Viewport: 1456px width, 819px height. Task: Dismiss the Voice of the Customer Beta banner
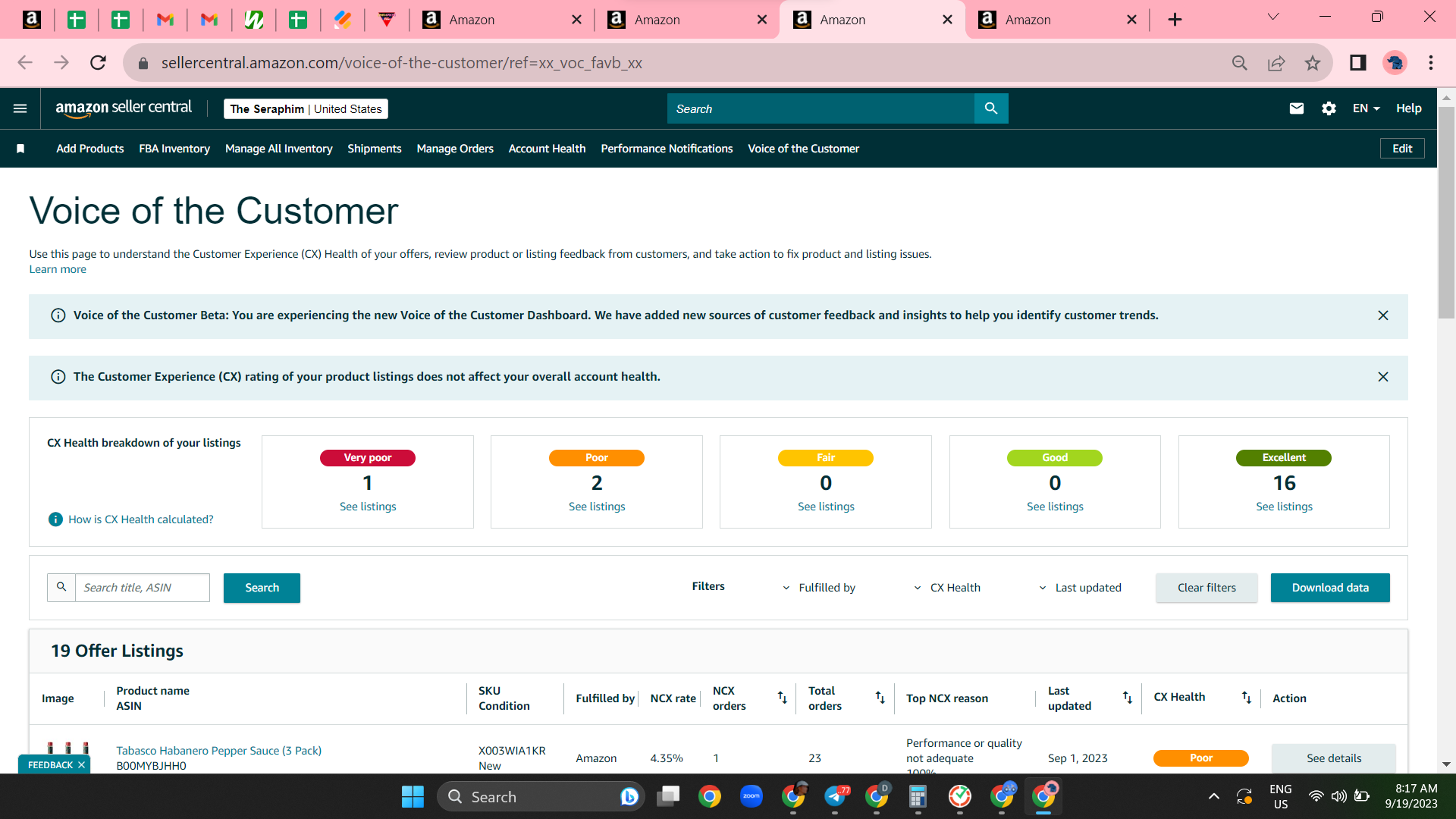point(1383,315)
